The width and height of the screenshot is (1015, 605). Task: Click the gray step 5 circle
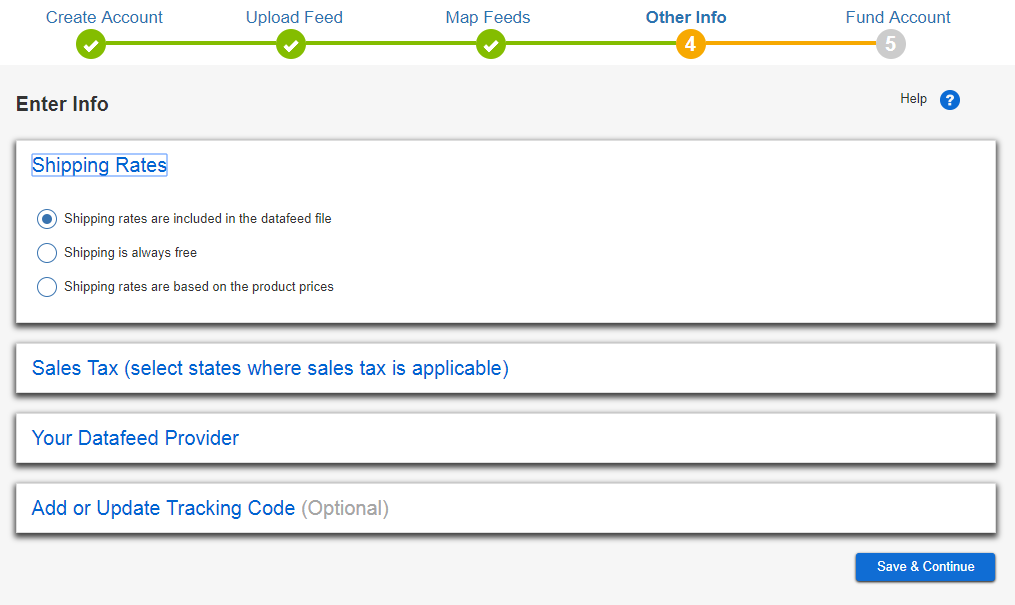pyautogui.click(x=891, y=45)
